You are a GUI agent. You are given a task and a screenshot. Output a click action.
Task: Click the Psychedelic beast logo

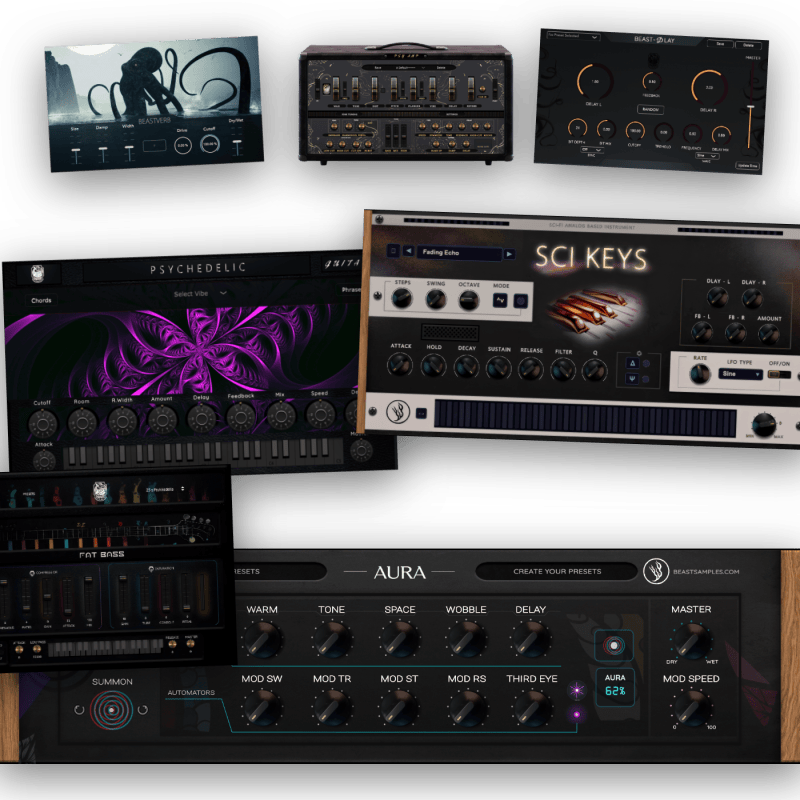[38, 274]
